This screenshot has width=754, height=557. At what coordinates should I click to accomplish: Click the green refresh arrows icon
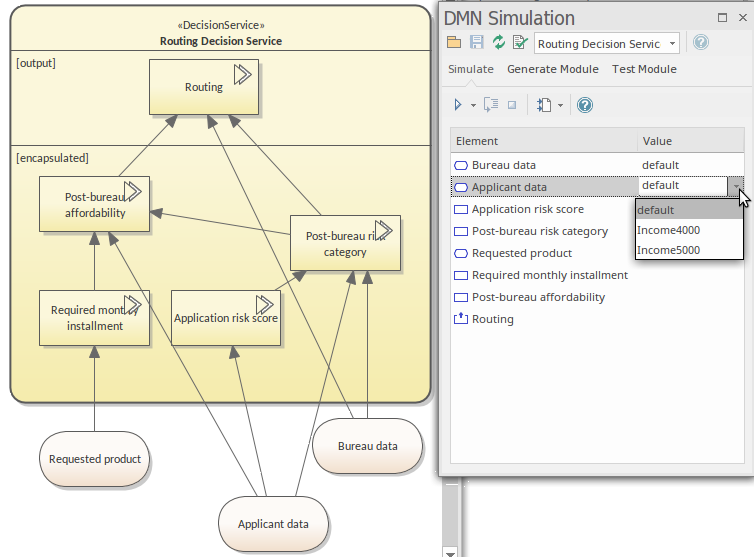tap(498, 43)
